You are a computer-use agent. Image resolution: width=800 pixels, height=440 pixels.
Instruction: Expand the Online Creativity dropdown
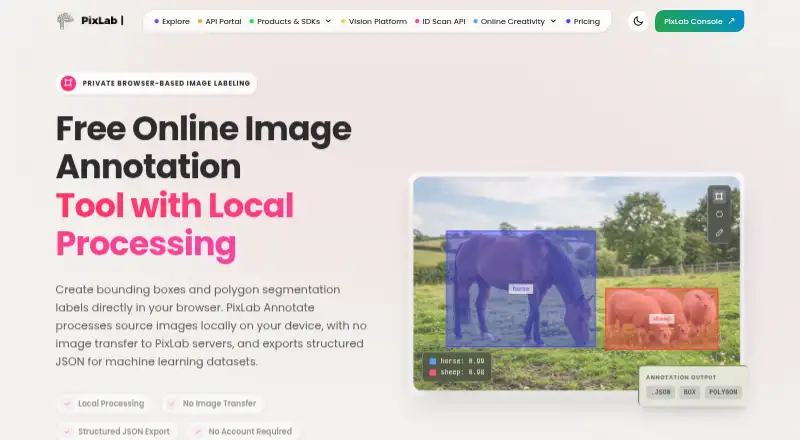514,21
